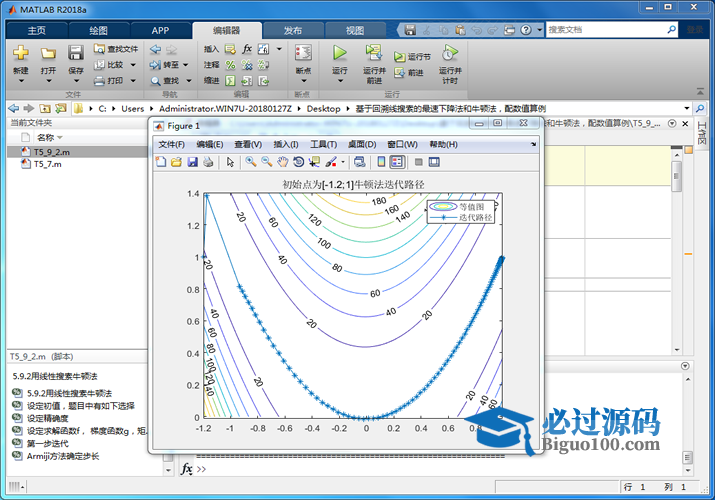Viewport: 715px width, 500px height.
Task: Click 运行节 (Run Section) button
Action: [x=412, y=57]
